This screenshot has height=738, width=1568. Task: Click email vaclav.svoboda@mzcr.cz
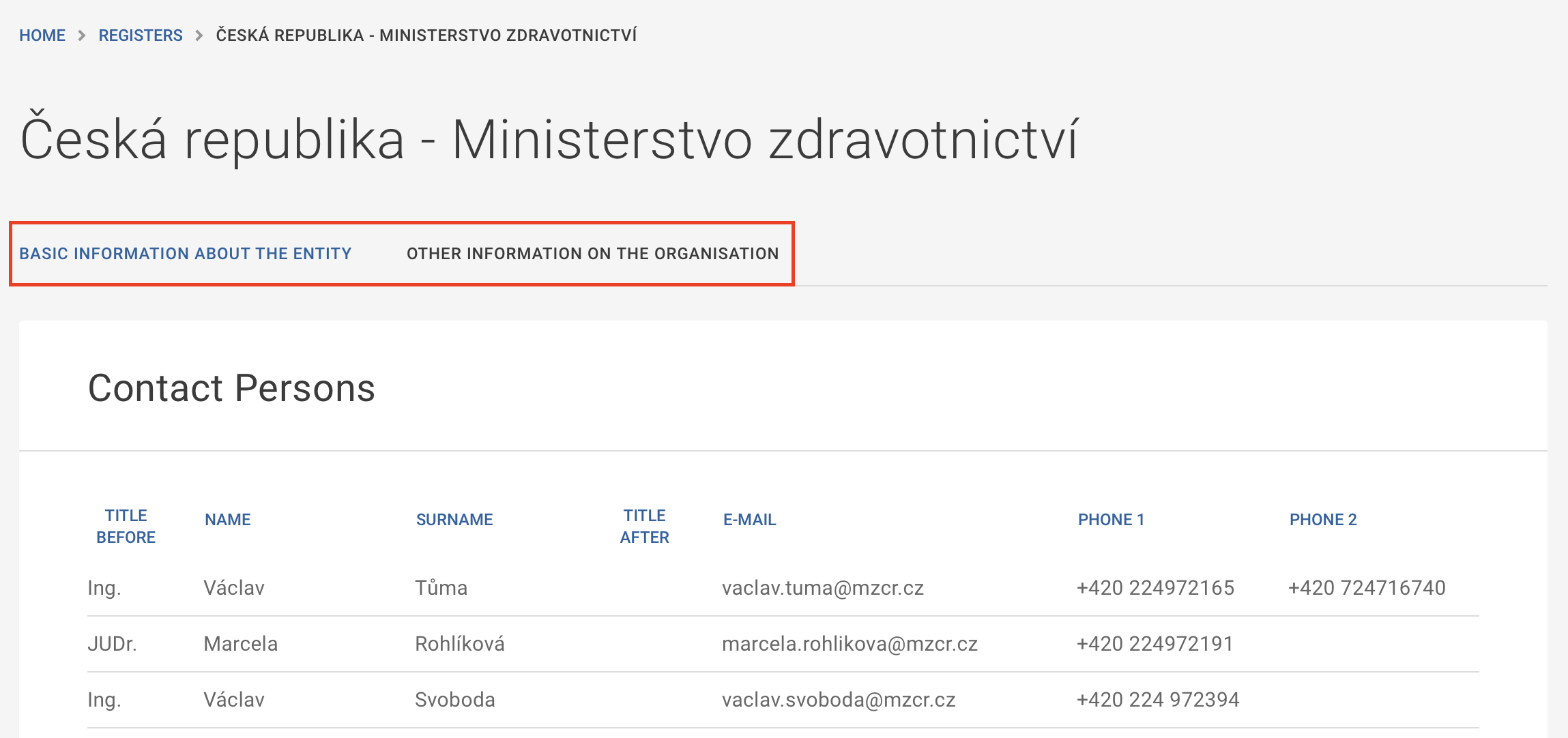tap(839, 700)
